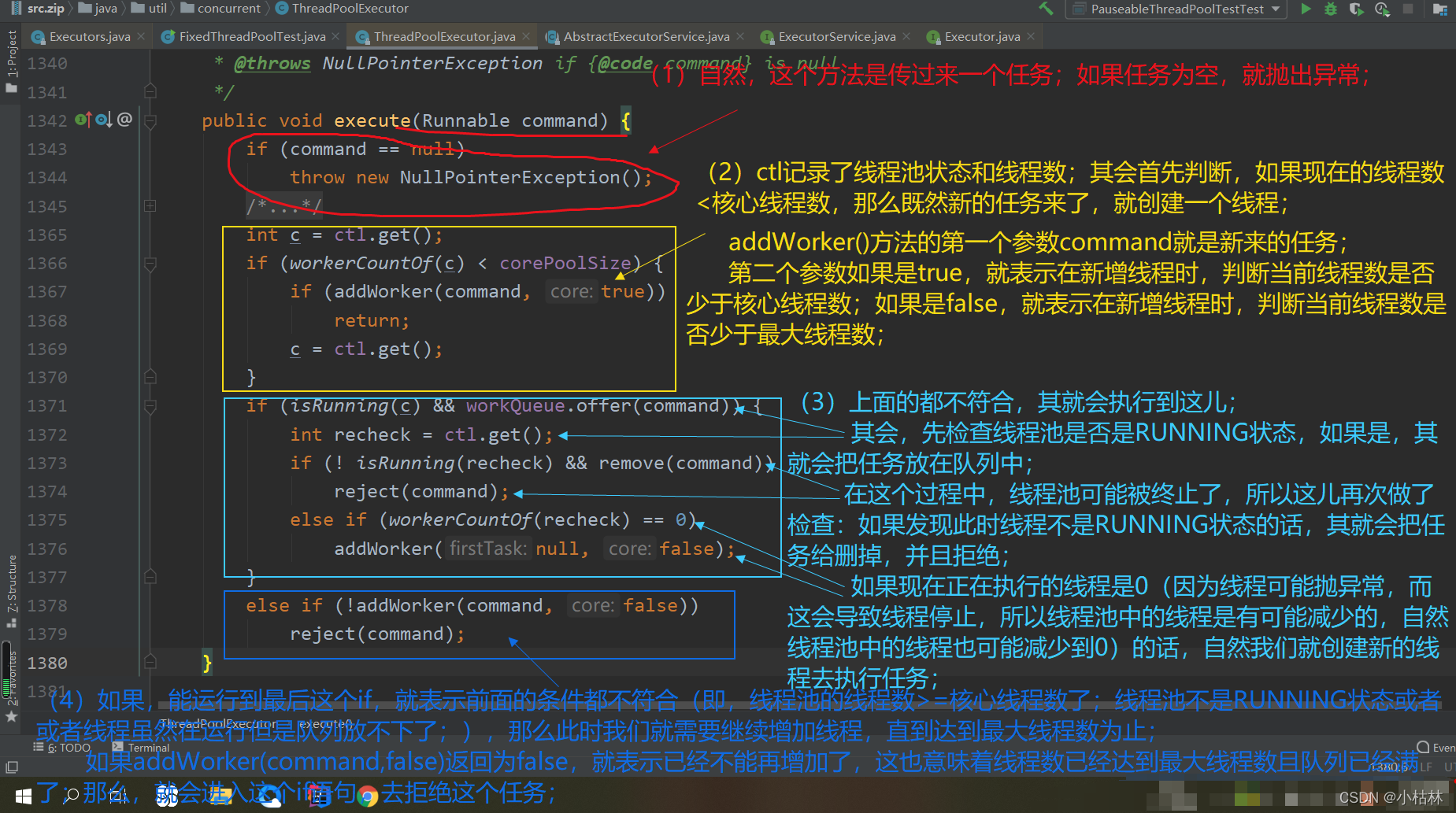Toggle the method end fold at line 1380
1456x813 pixels.
pyautogui.click(x=150, y=663)
